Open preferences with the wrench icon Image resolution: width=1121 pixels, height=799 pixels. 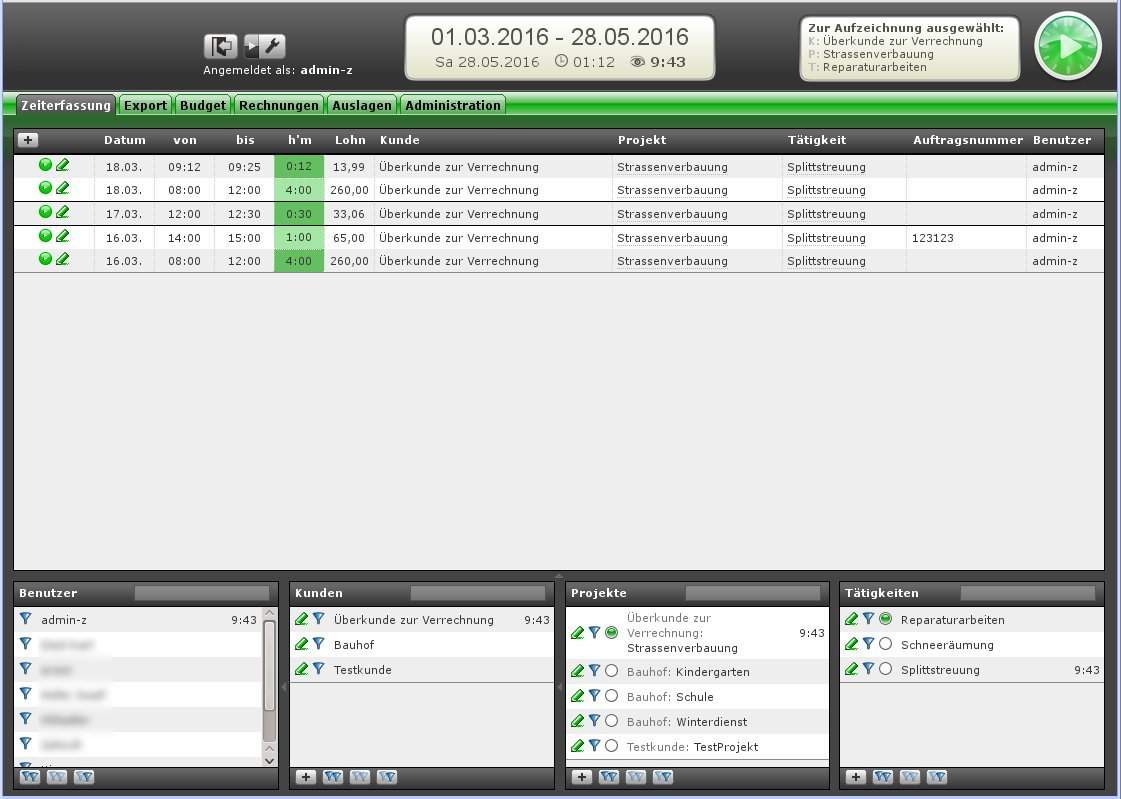(266, 46)
